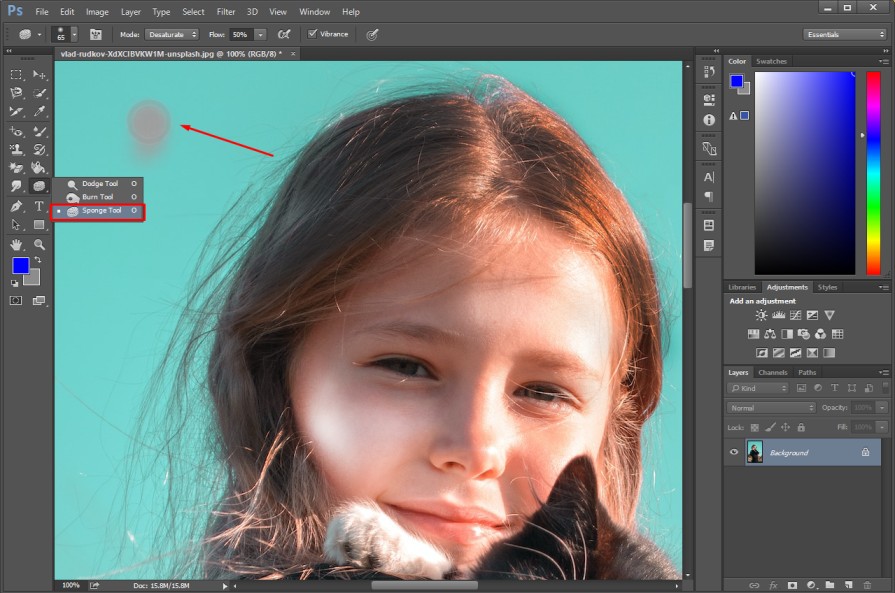This screenshot has height=593, width=895.
Task: Select the Zoom tool magnifier
Action: [x=39, y=244]
